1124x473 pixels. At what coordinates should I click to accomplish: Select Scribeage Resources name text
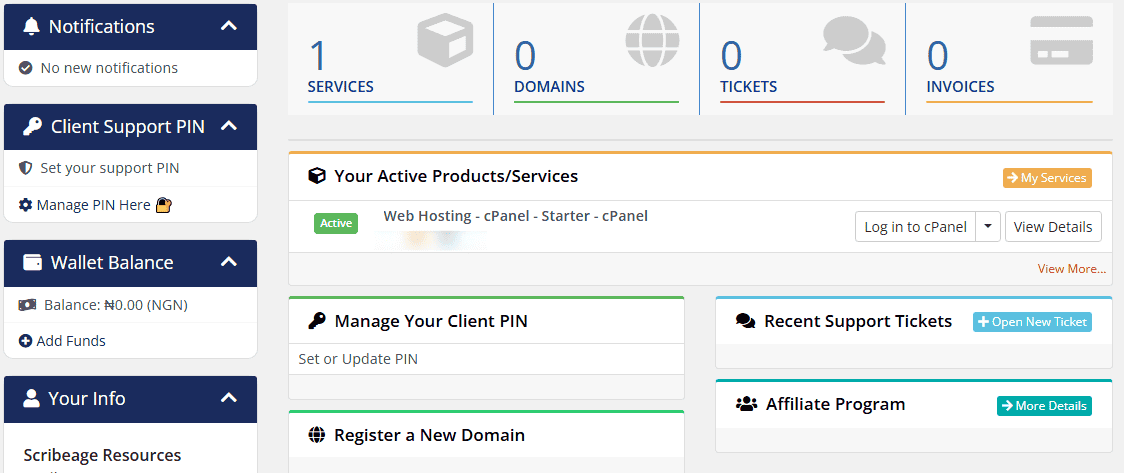(x=103, y=455)
